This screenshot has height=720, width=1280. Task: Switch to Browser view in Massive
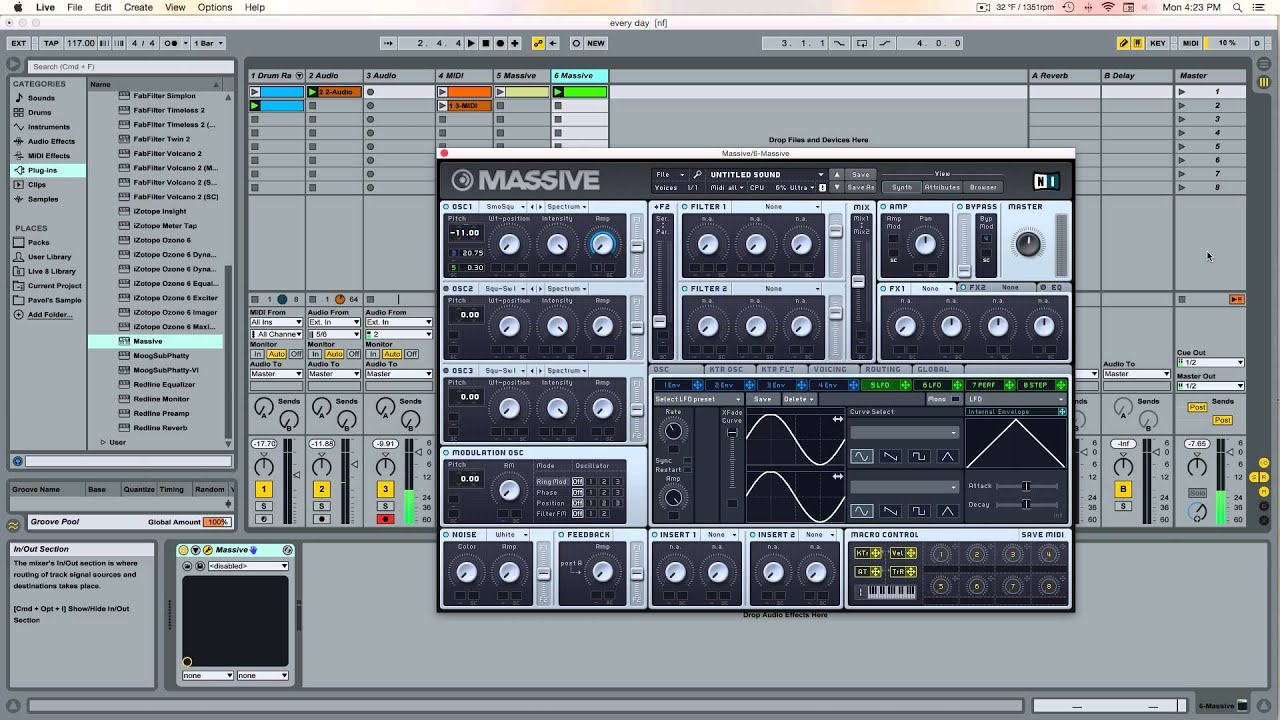point(983,187)
